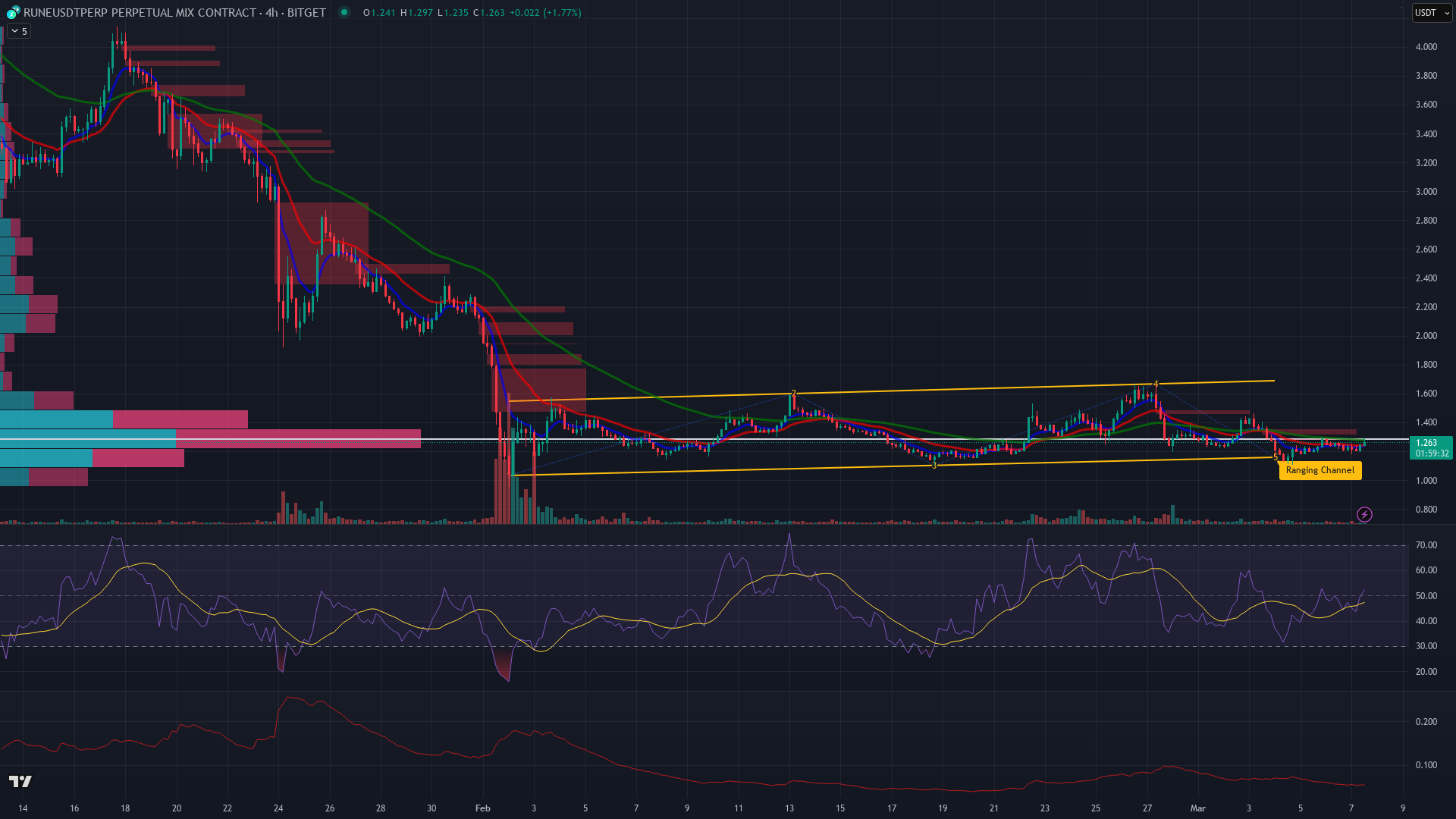Image resolution: width=1456 pixels, height=819 pixels.
Task: Select the wave label 3 marker
Action: click(x=934, y=465)
